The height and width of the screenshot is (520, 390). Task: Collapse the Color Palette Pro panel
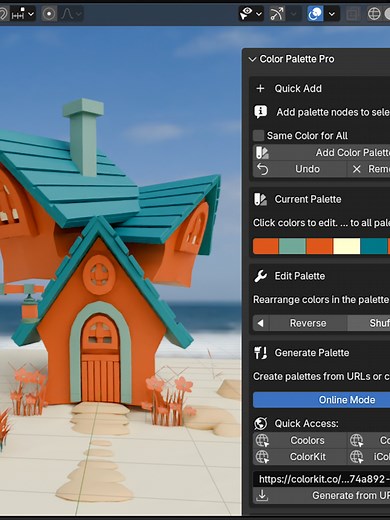click(x=252, y=59)
